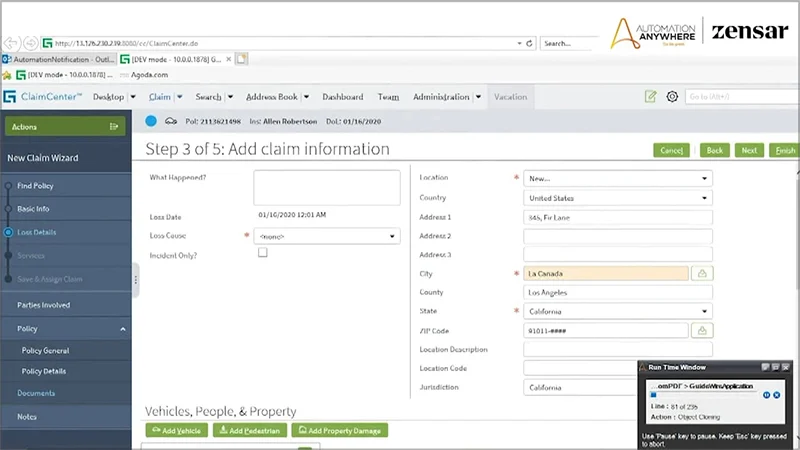Click the browser Search box

(567, 43)
